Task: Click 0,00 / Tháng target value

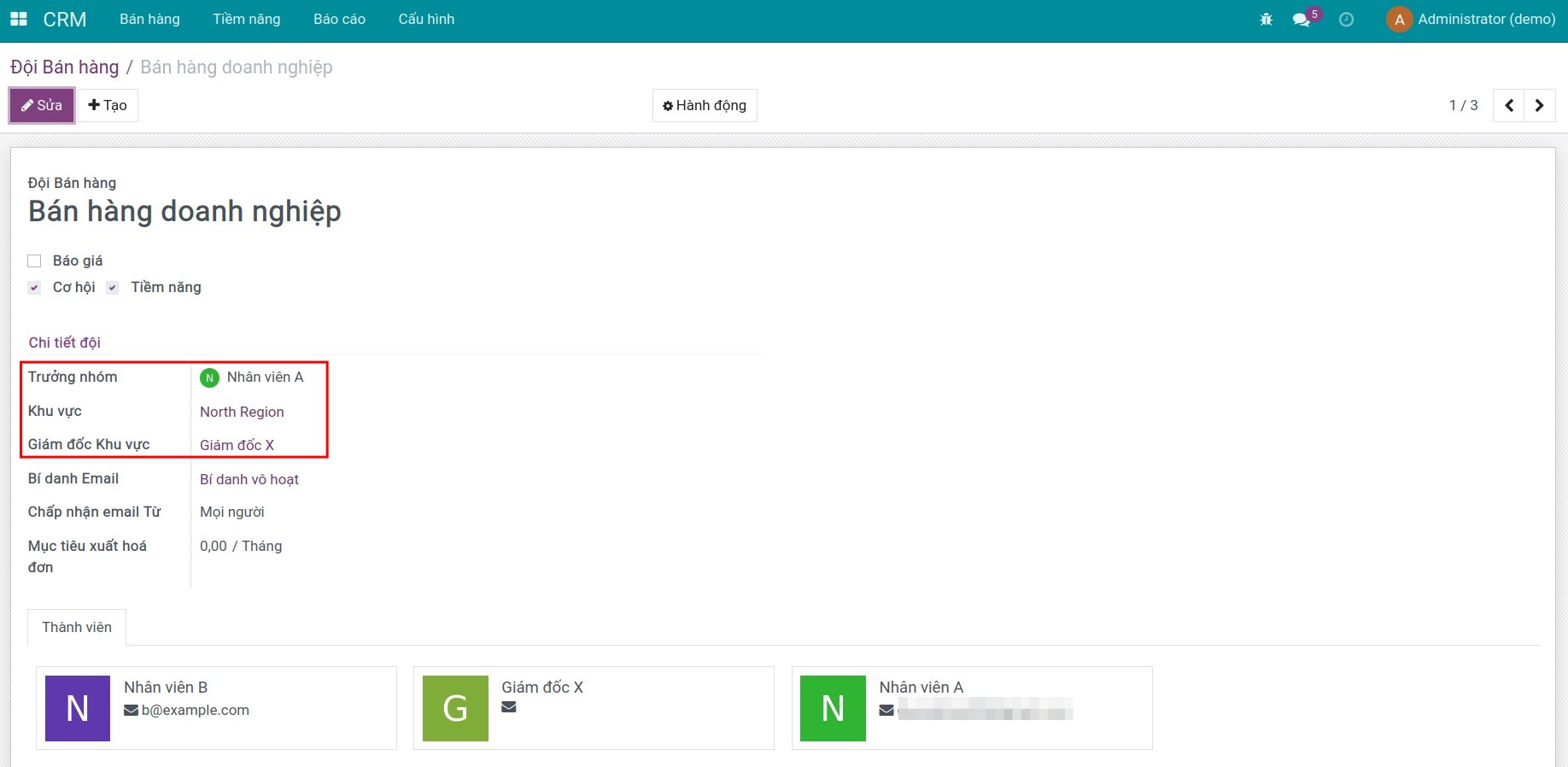Action: coord(241,546)
